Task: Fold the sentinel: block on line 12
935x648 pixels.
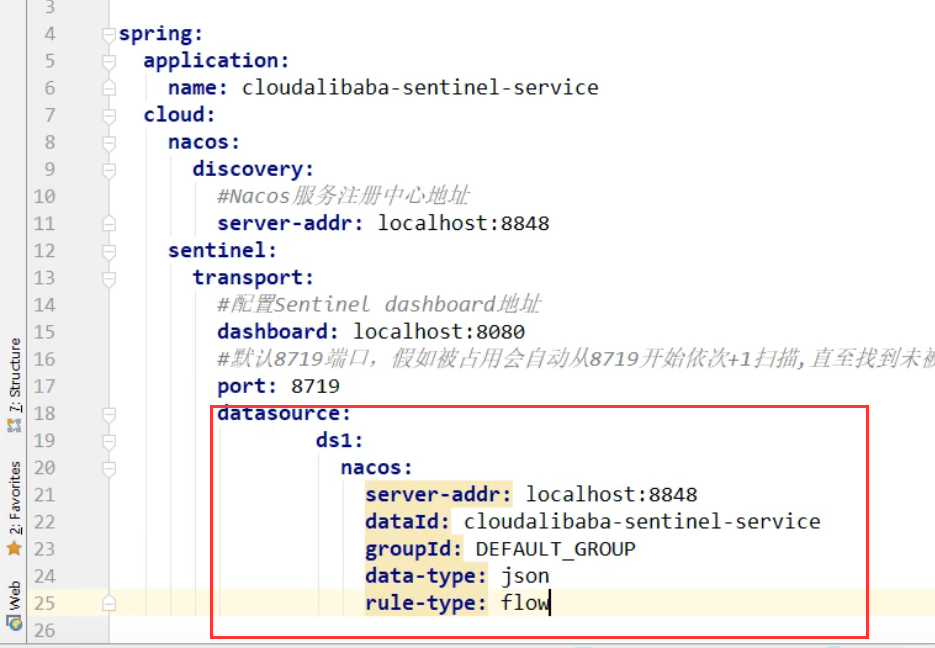Action: (x=109, y=252)
